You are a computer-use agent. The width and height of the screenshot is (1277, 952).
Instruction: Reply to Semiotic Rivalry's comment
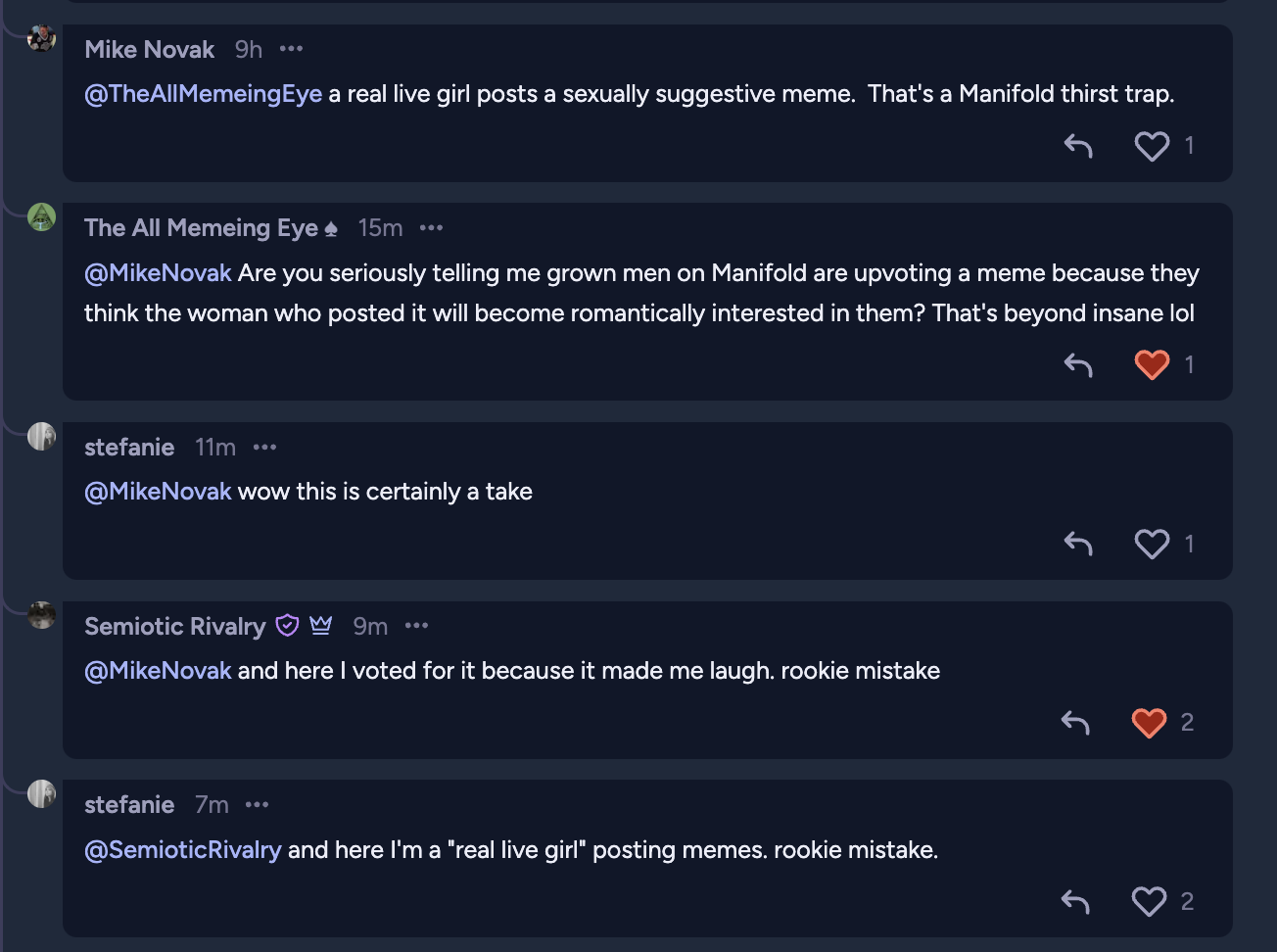(1075, 723)
